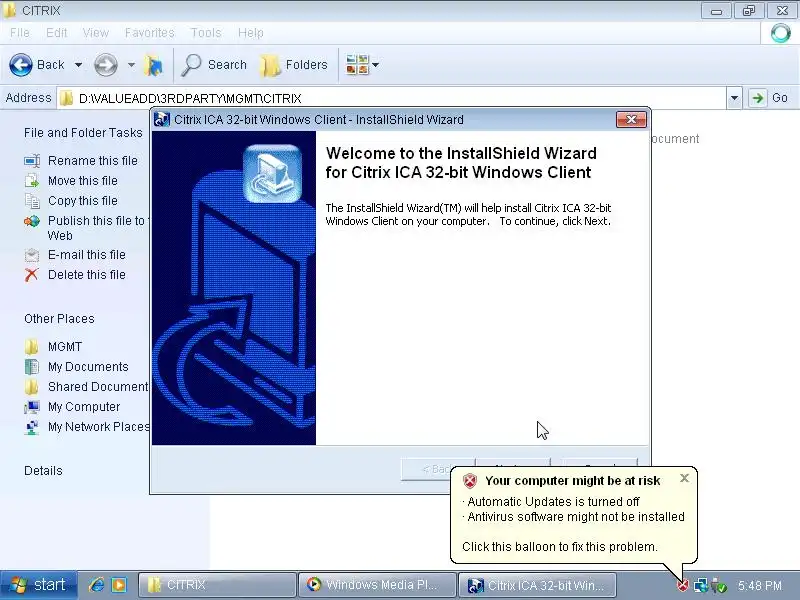Click the Rename this file icon

point(32,161)
